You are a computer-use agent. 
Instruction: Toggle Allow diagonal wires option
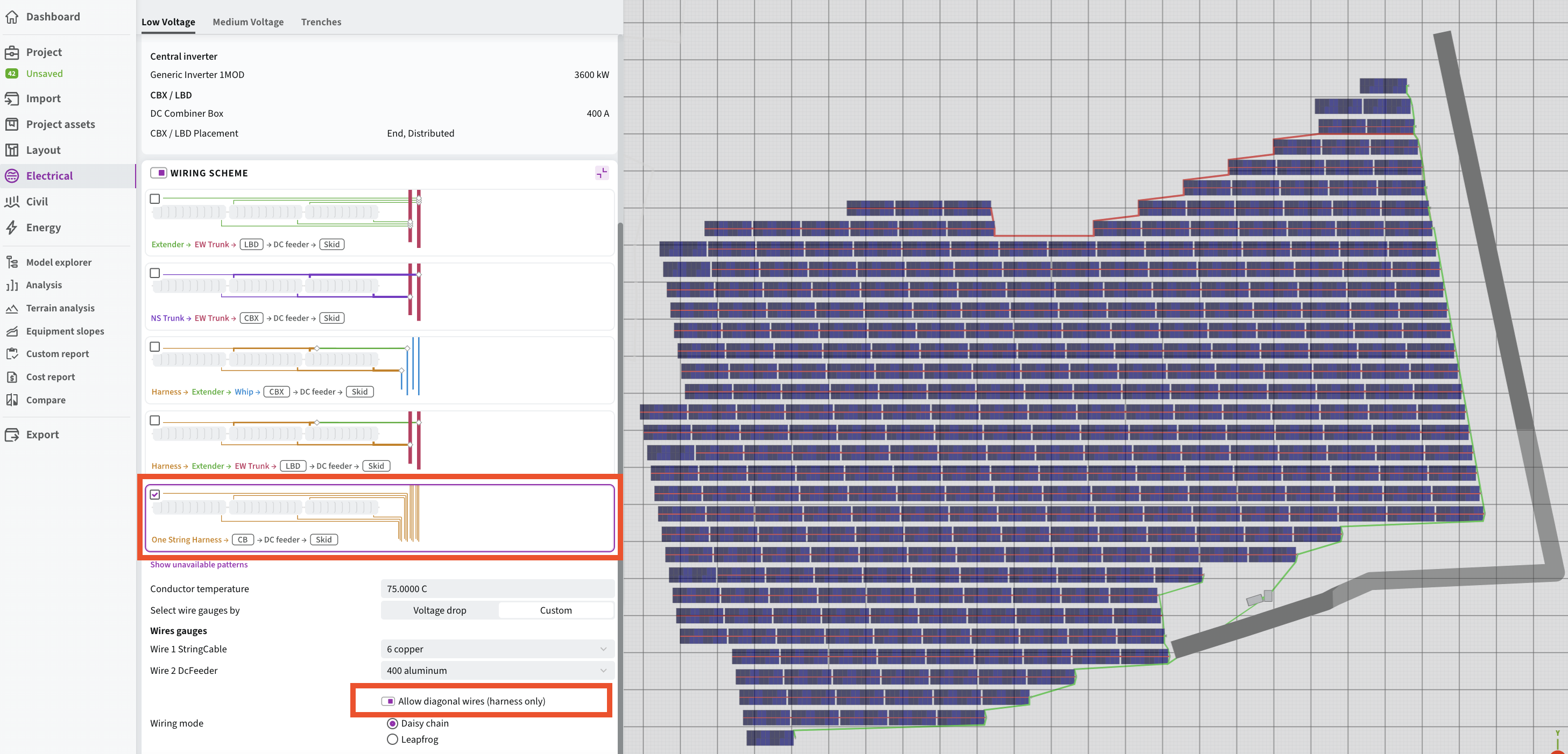pos(389,701)
